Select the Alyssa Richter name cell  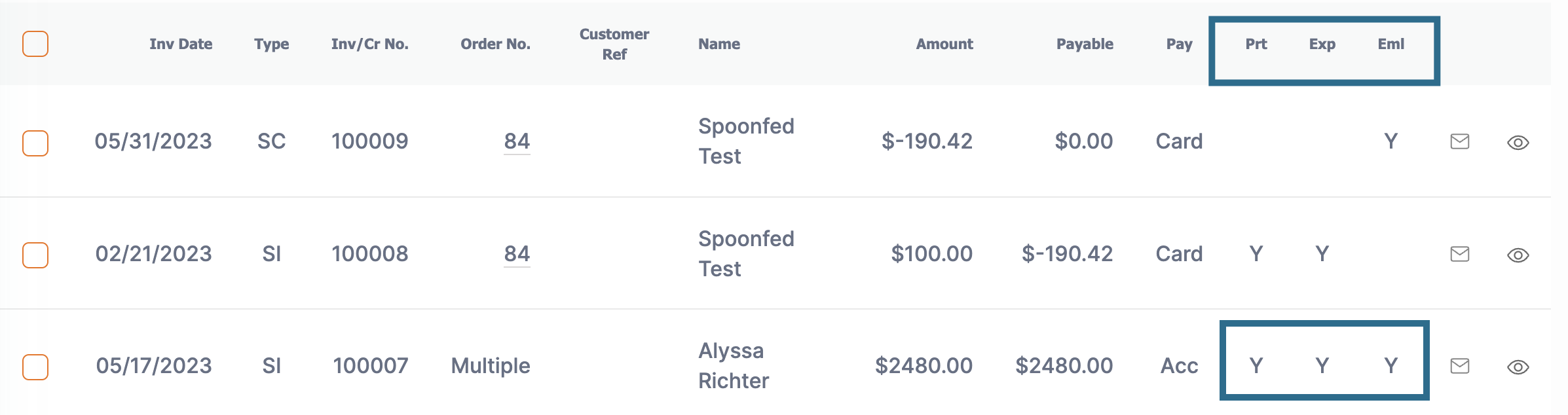pyautogui.click(x=734, y=366)
